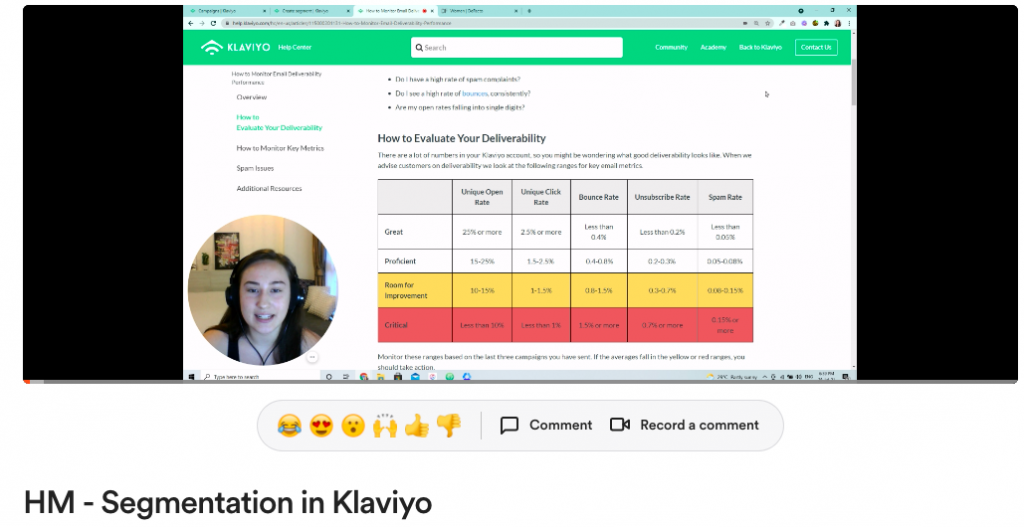This screenshot has height=527, width=1024.
Task: Select the How to Monitor Email Deliv tab
Action: [394, 11]
